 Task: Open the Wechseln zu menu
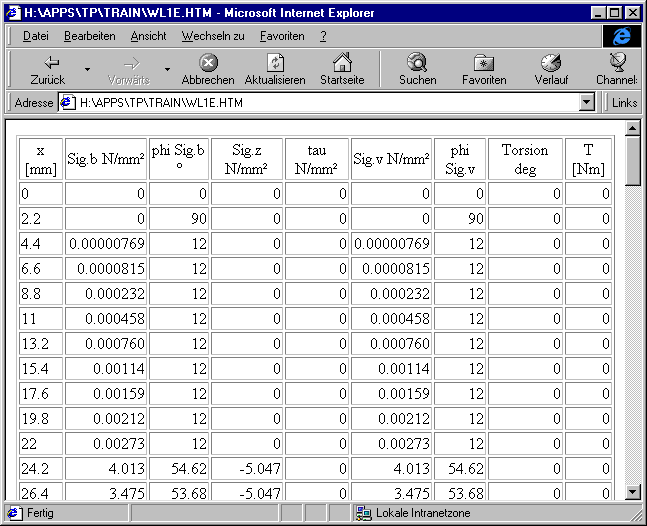[x=213, y=36]
